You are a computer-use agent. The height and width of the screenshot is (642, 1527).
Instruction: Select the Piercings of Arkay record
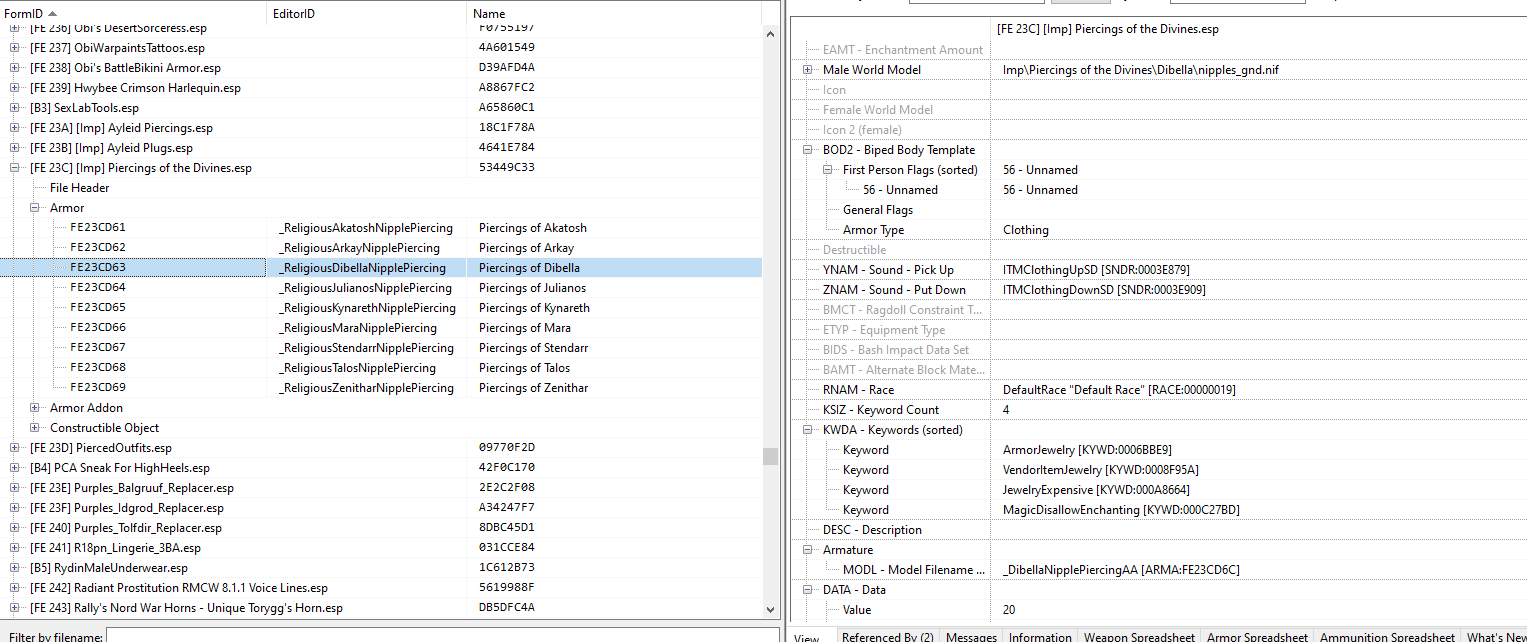click(x=381, y=248)
